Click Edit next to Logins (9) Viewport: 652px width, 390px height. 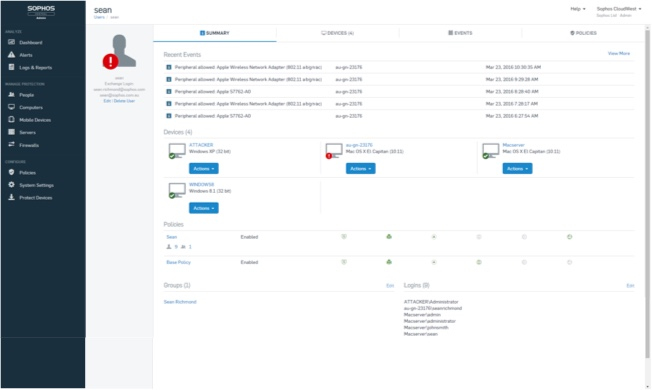(x=630, y=286)
